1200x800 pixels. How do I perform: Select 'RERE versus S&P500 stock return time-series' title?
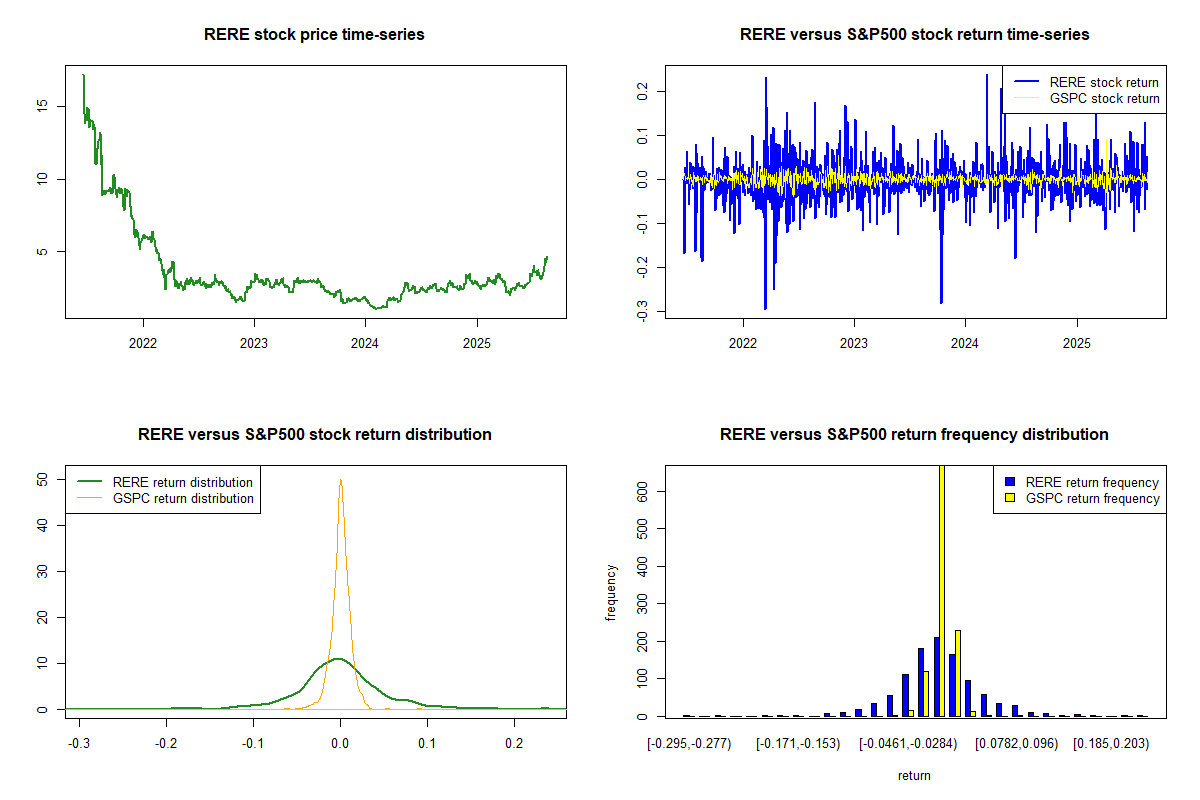[914, 35]
